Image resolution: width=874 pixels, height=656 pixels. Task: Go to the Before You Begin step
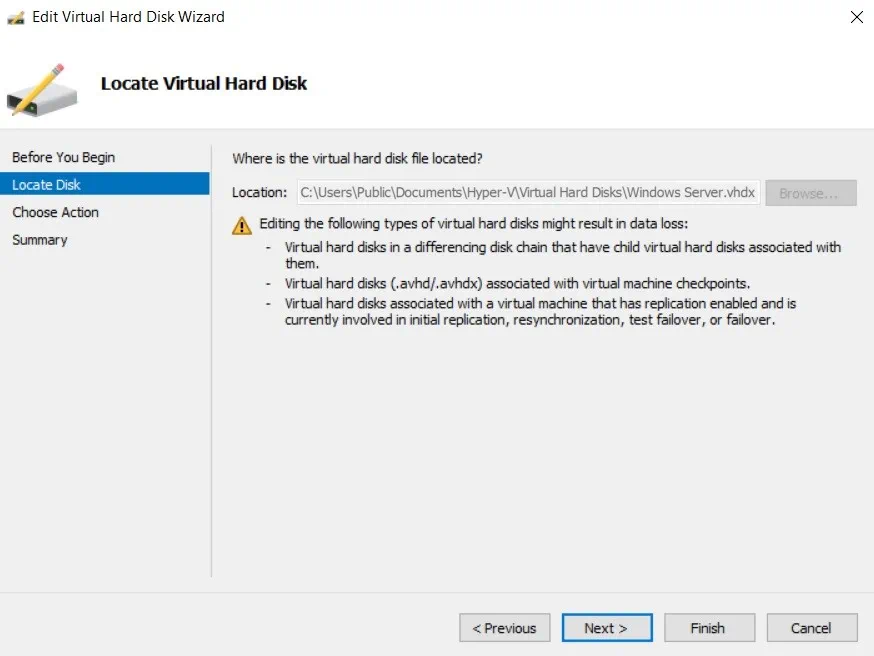pos(63,157)
